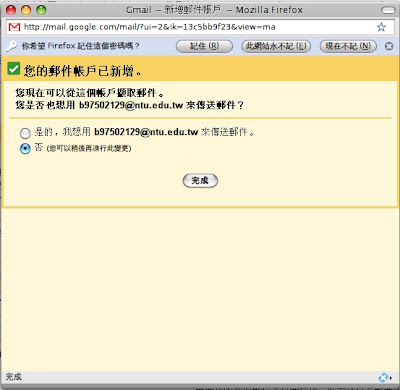The height and width of the screenshot is (390, 400).
Task: Click the green zoom window button
Action: [41, 10]
